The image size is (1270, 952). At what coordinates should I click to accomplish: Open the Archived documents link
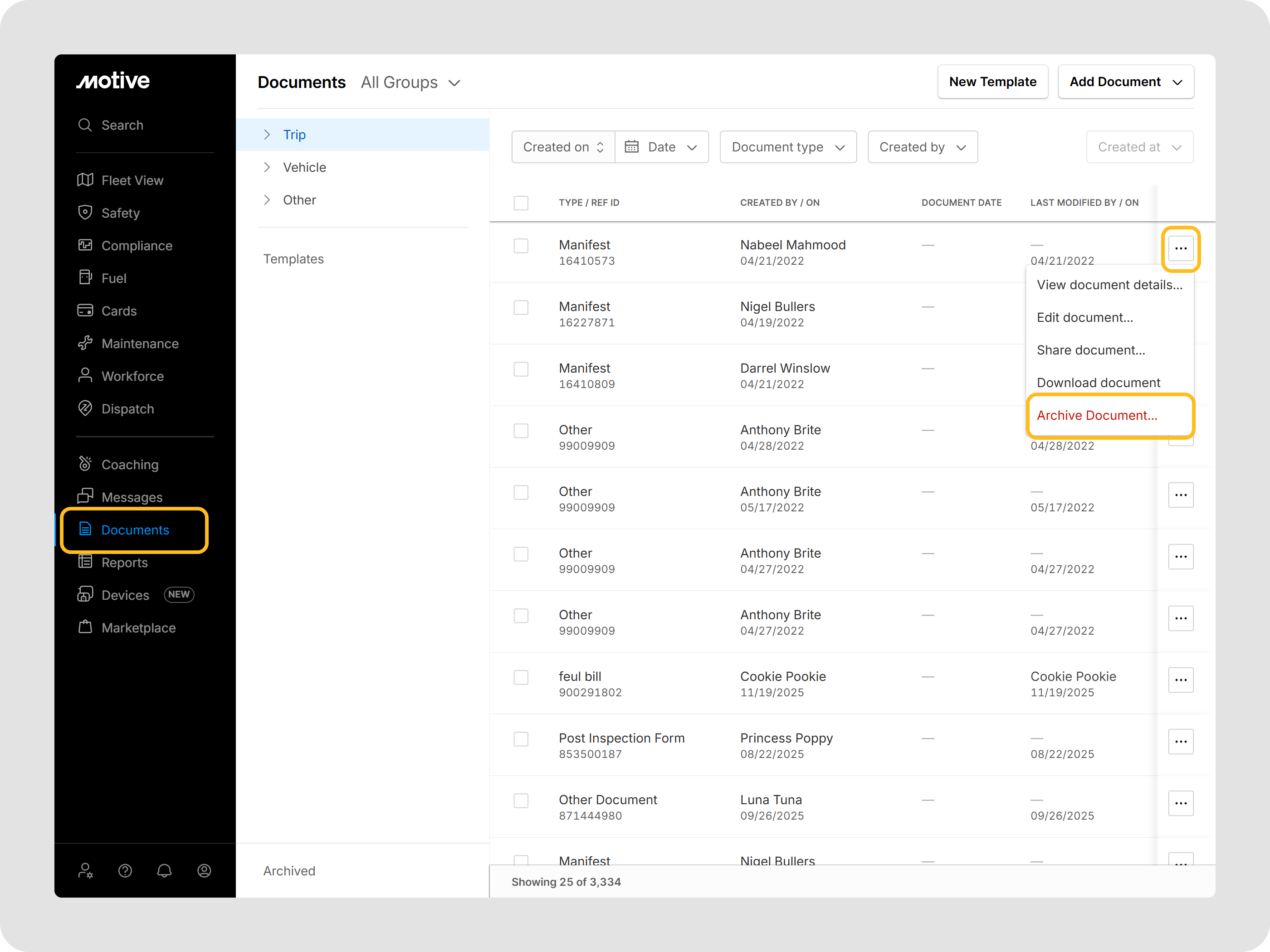pyautogui.click(x=289, y=870)
